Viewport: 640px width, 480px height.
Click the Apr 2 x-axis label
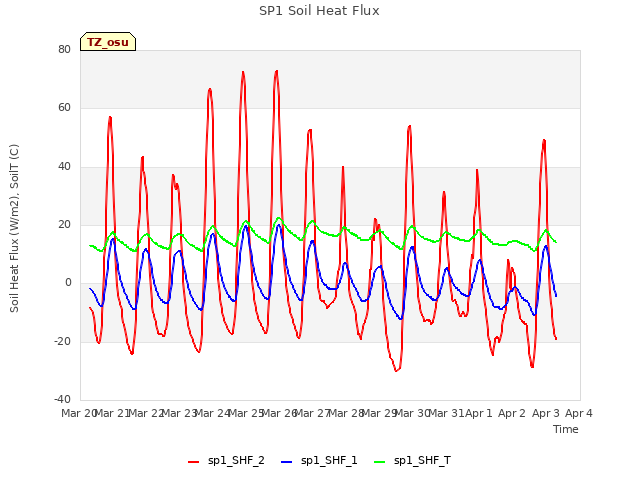[x=512, y=413]
